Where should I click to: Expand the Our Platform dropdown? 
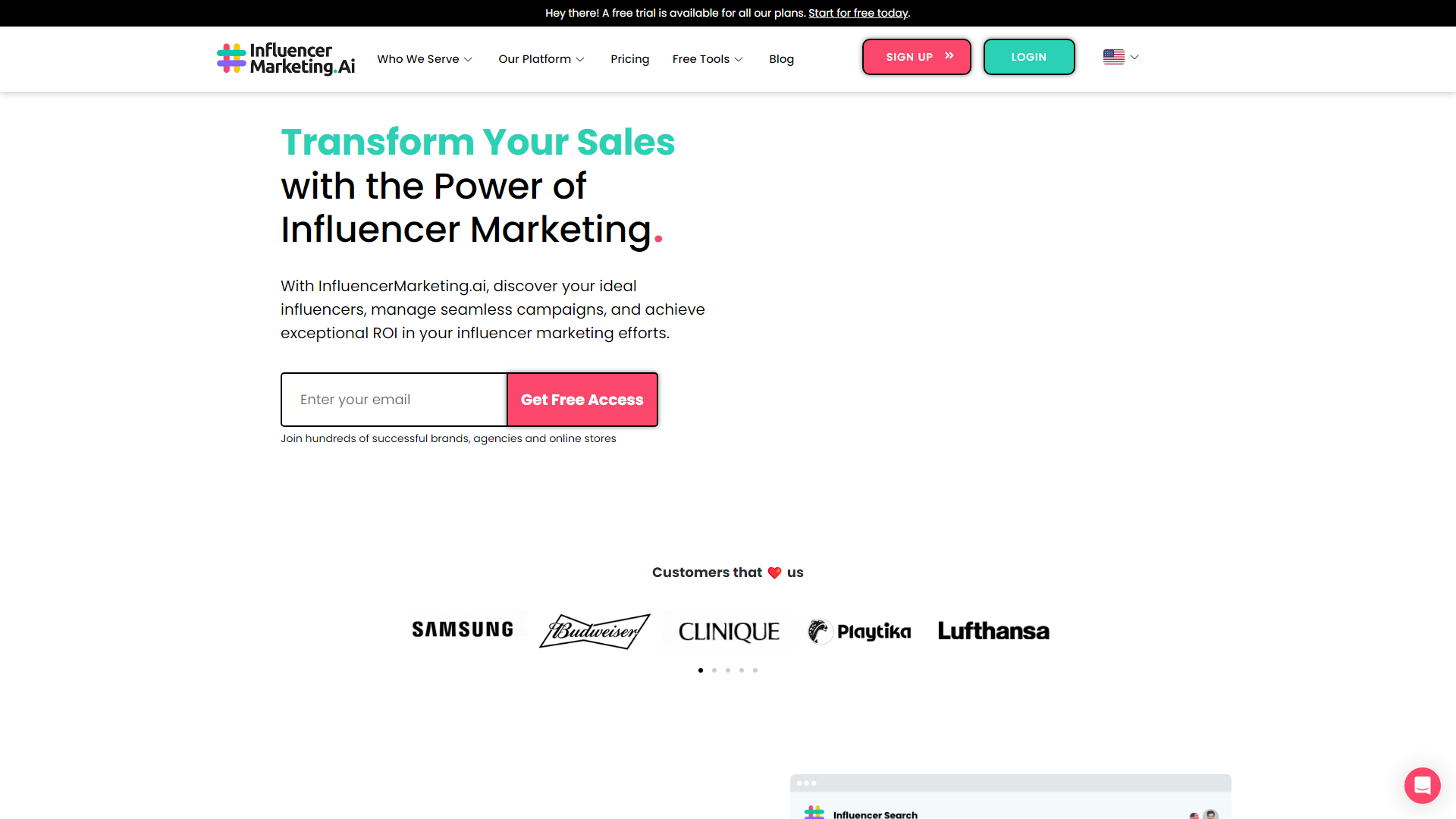541,59
